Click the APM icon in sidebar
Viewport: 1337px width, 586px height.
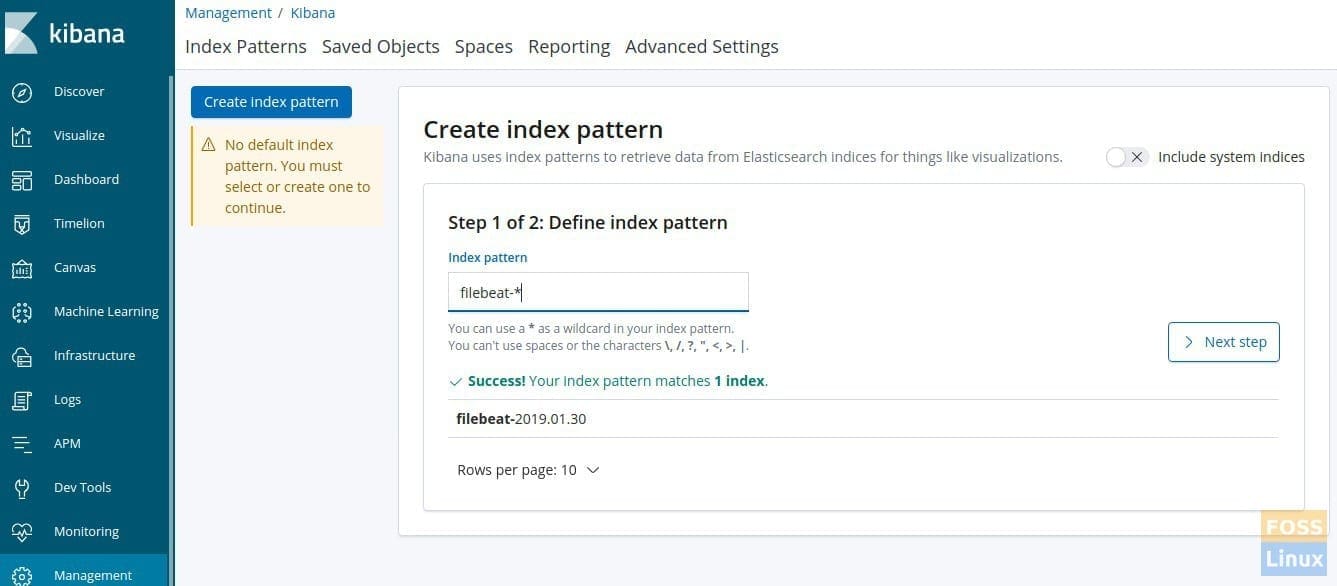(x=22, y=444)
